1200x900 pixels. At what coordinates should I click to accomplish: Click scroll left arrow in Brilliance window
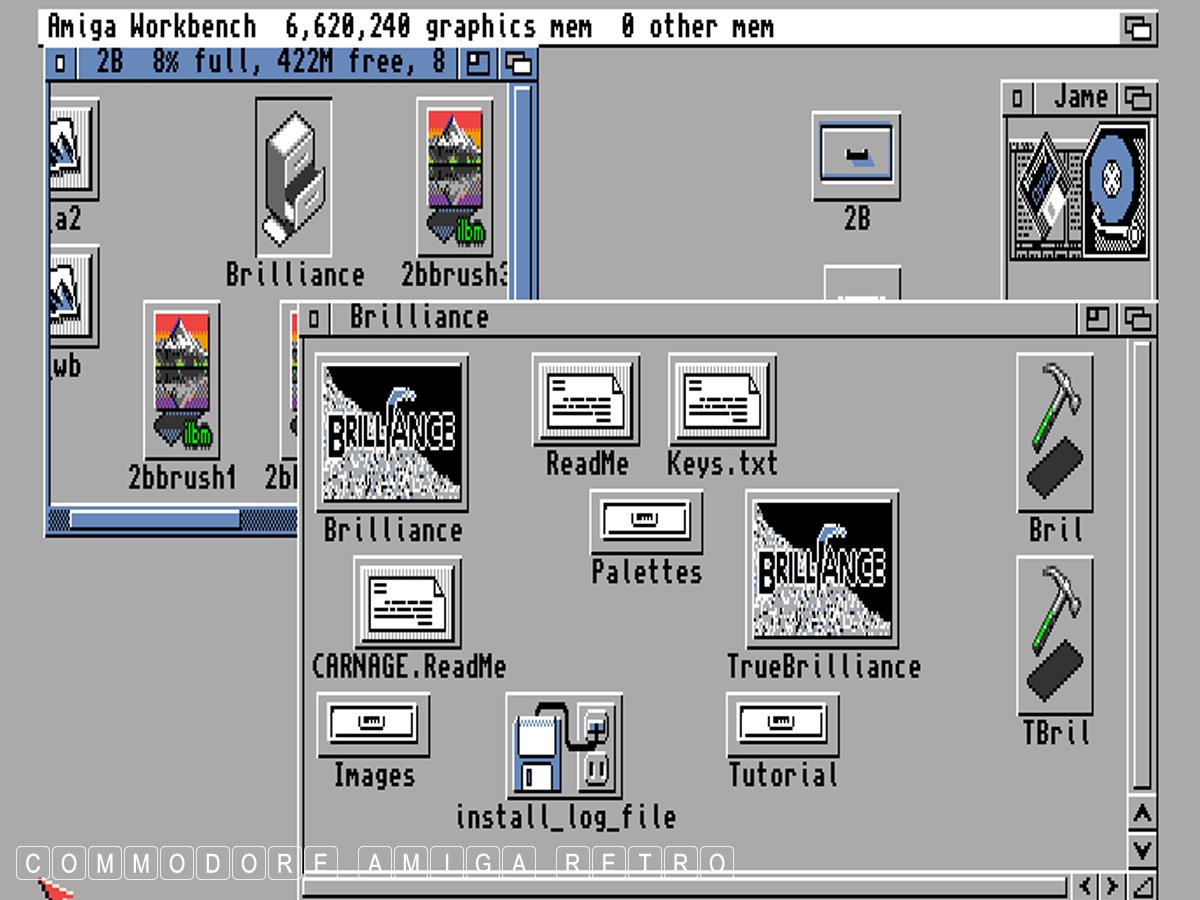coord(1086,886)
